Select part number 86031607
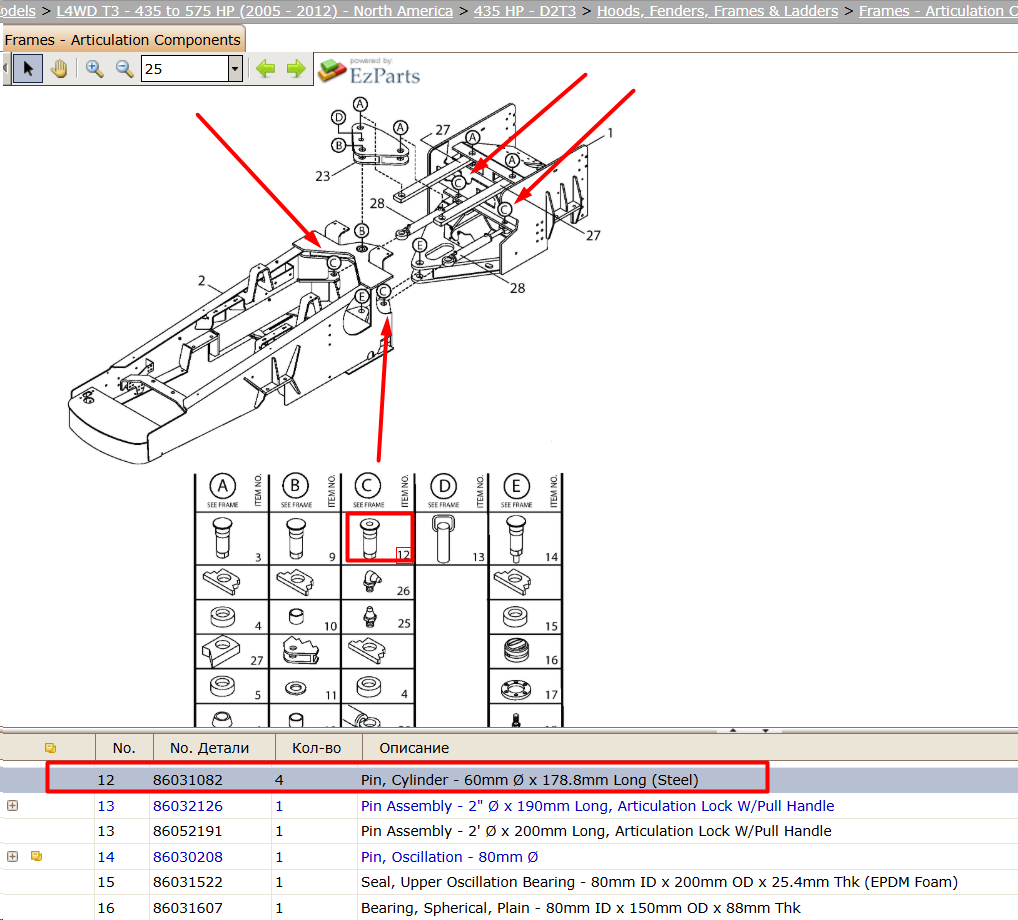This screenshot has height=920, width=1018. point(188,908)
